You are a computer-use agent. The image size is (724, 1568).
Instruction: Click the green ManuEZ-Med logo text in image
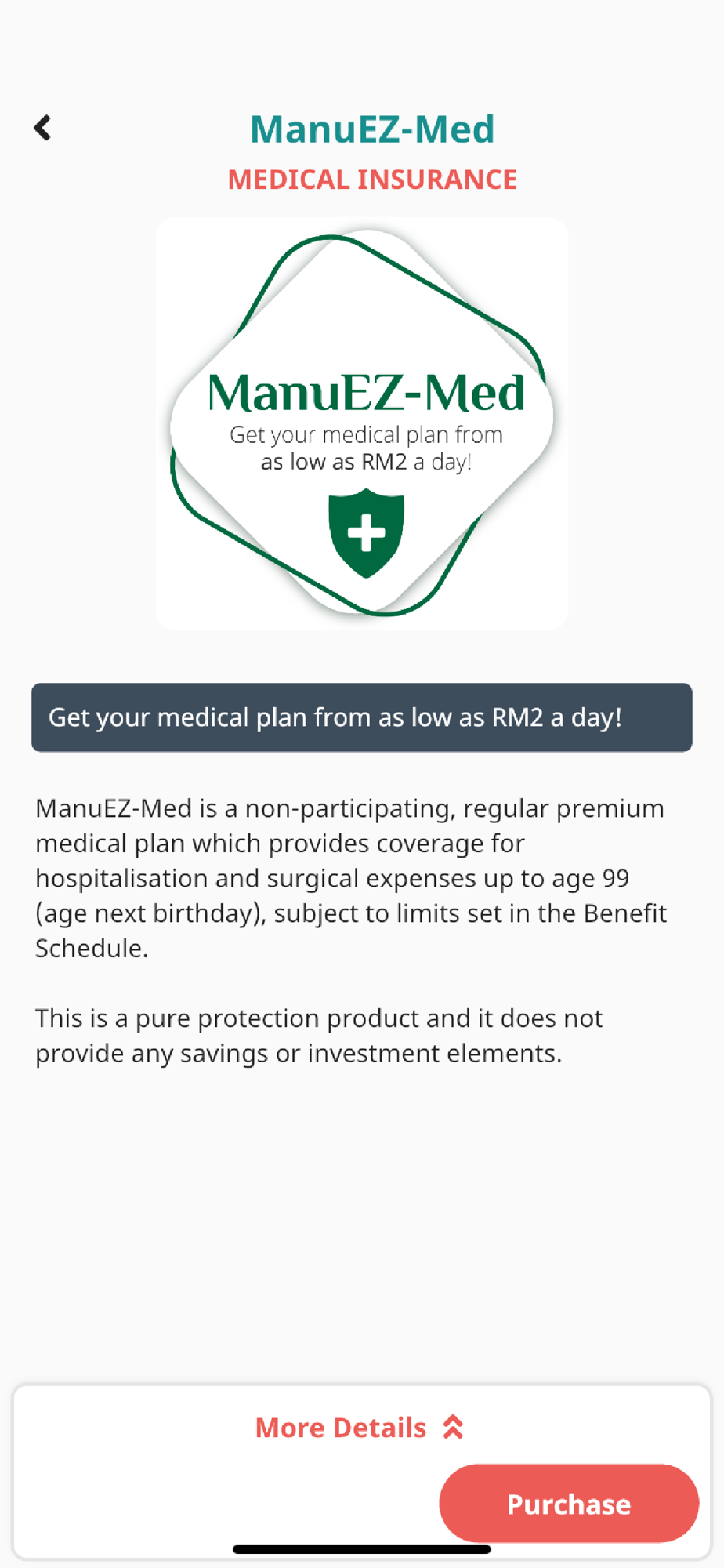click(x=366, y=392)
